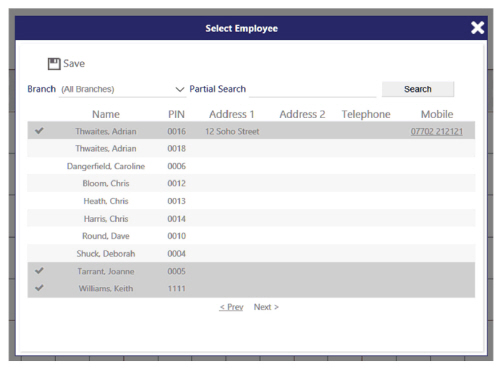Uncheck the Thwaites, Adrian 0016 checkmark
502x369 pixels.
(x=39, y=131)
